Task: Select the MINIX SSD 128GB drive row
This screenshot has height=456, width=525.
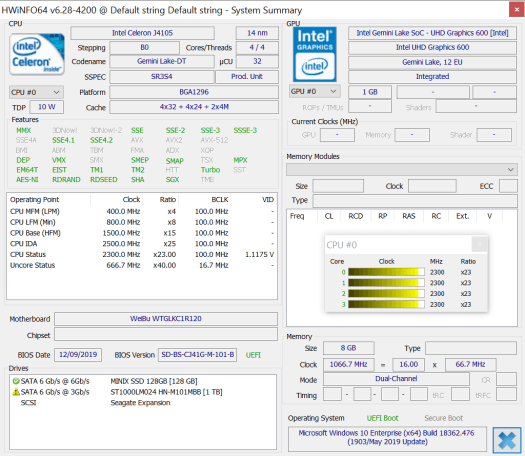Action: (142, 381)
